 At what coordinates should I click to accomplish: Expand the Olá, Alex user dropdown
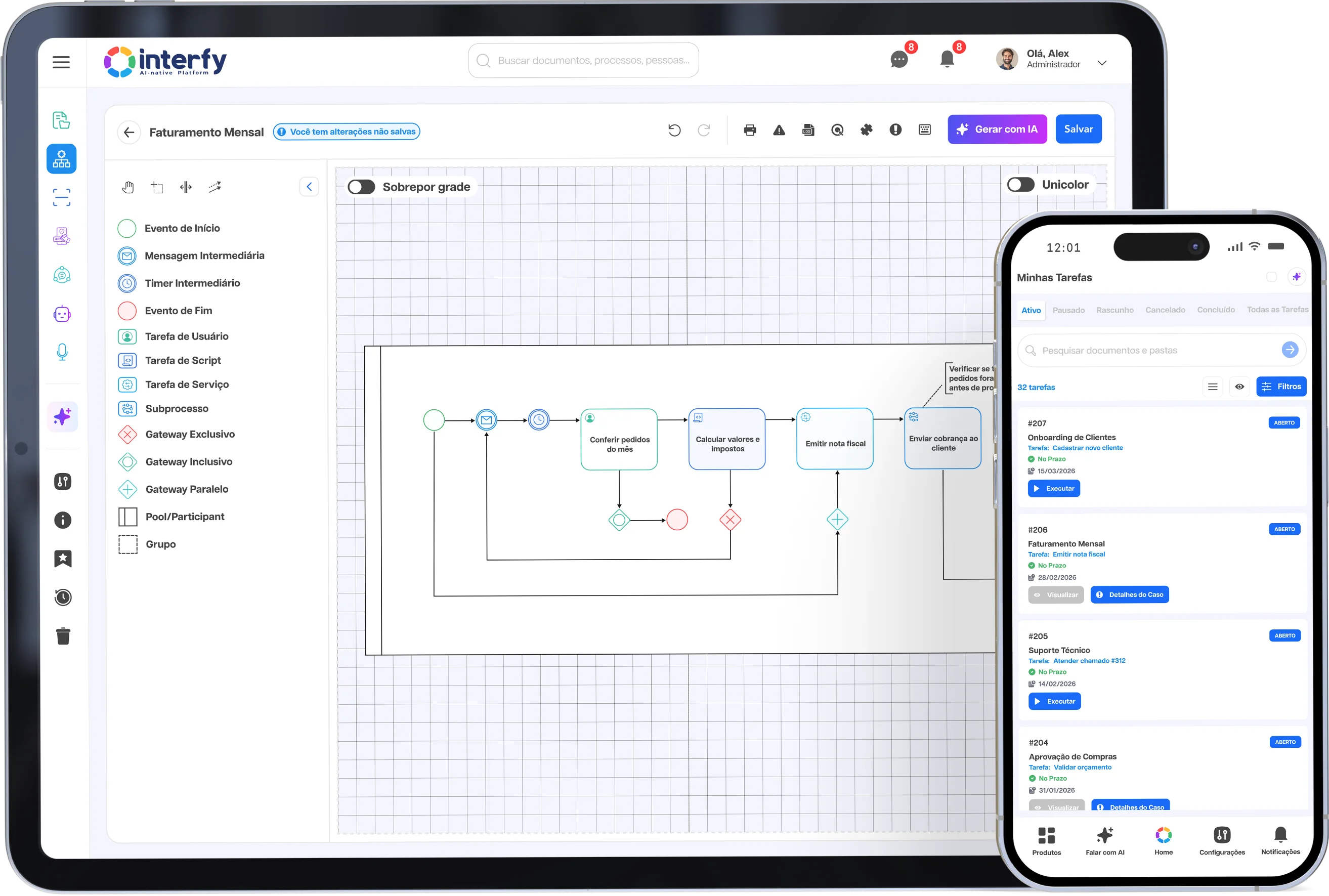(x=1102, y=63)
